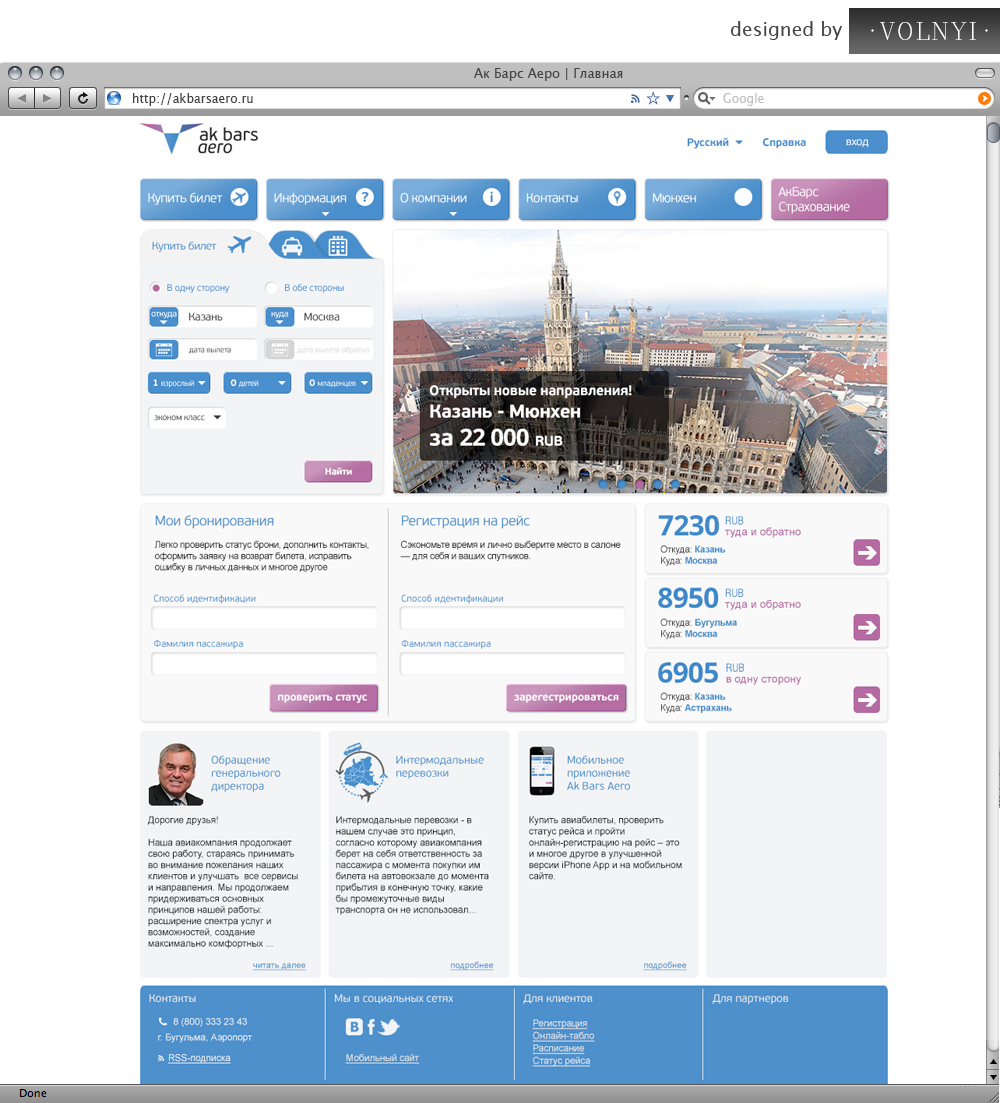Open the Русский language dropdown
1000x1103 pixels.
click(714, 142)
